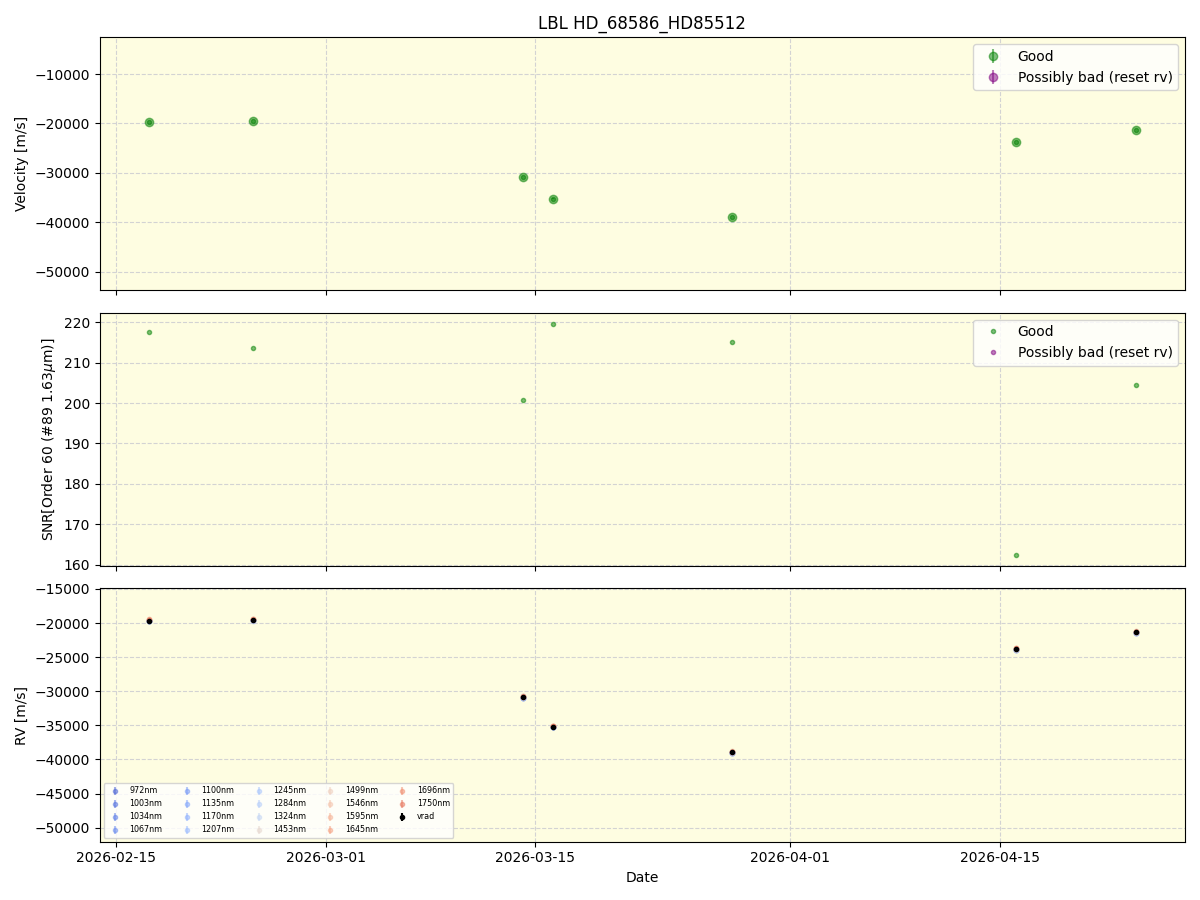This screenshot has height=900, width=1200.
Task: Select velocity point near -35000 m/s
Action: 553,199
